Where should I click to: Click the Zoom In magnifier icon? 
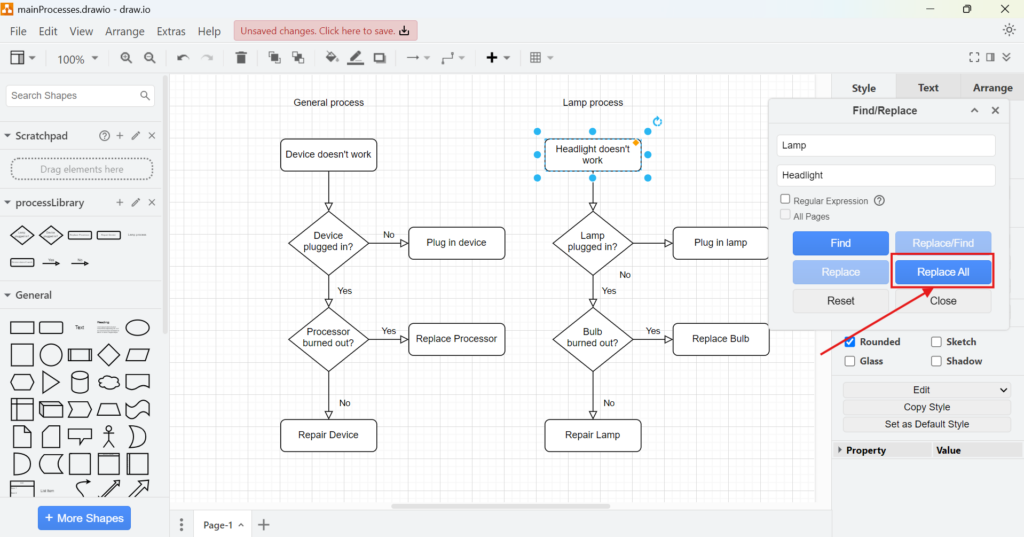(x=126, y=58)
